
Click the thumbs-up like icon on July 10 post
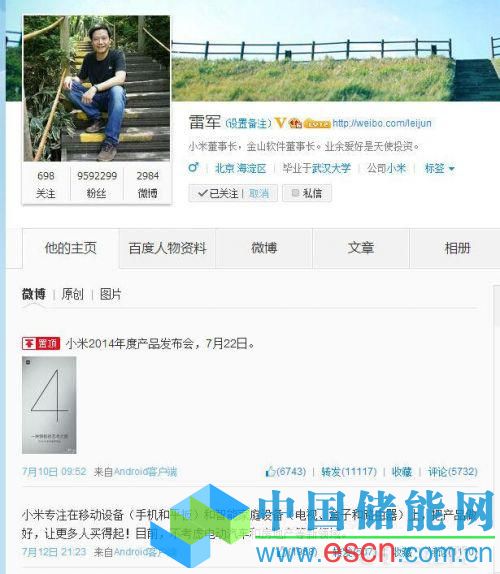coord(270,472)
